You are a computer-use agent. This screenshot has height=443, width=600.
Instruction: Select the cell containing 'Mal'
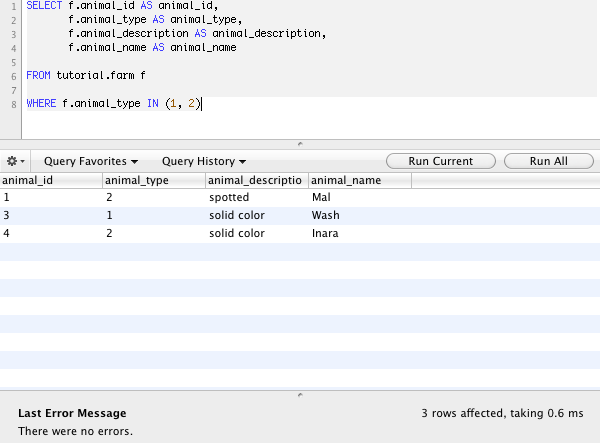click(360, 197)
